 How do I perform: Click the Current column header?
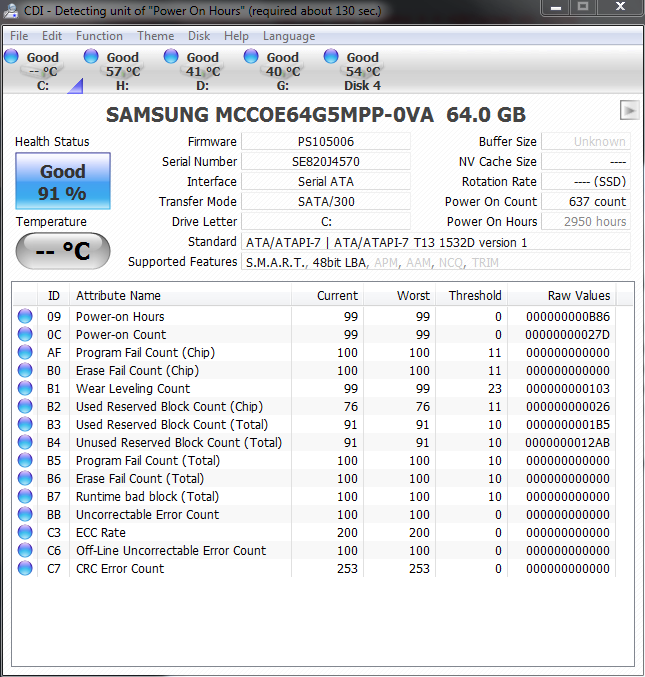tap(328, 296)
